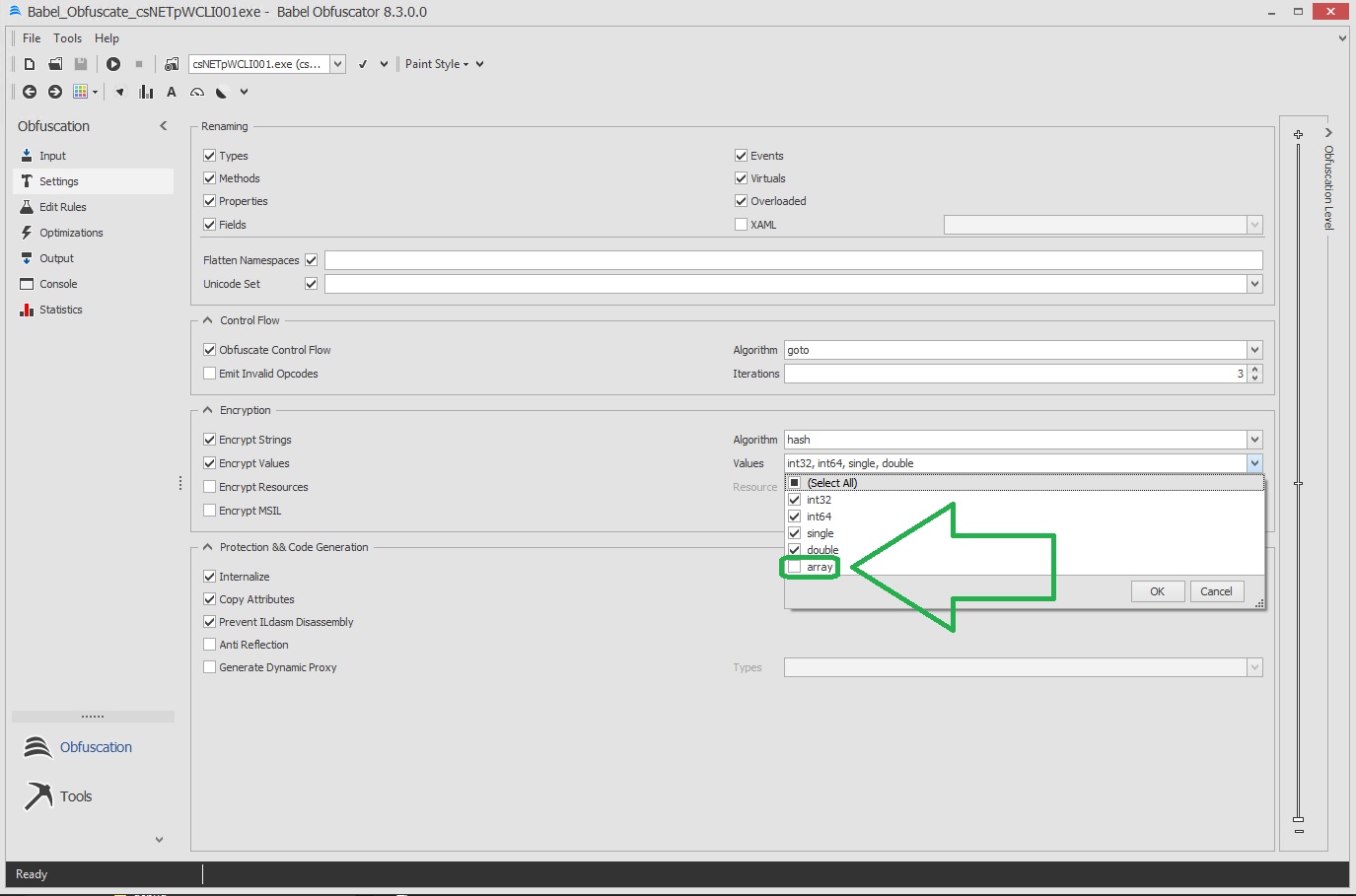Click the Console window icon in sidebar
The image size is (1356, 896).
tap(27, 284)
